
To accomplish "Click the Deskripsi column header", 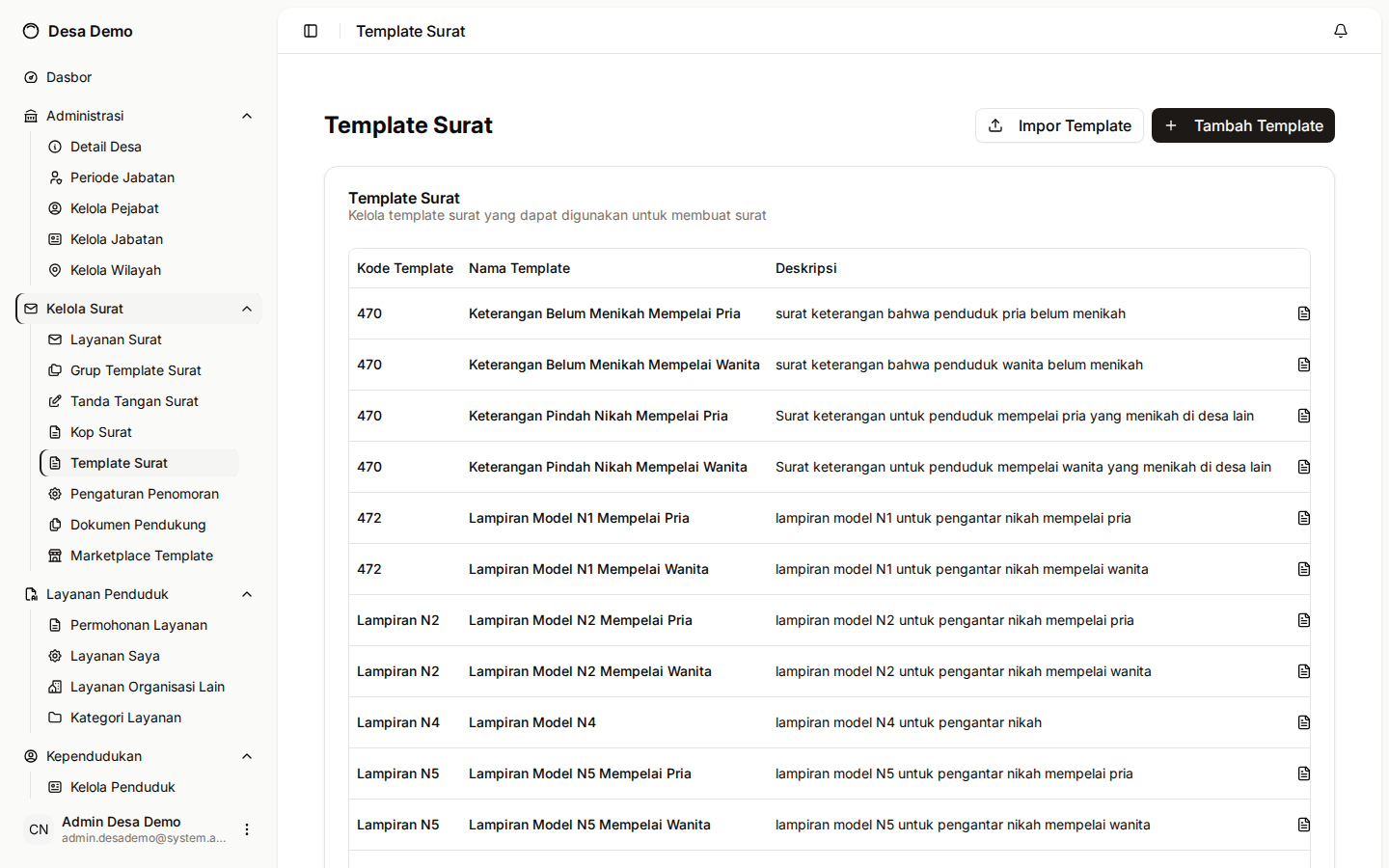I will (806, 268).
